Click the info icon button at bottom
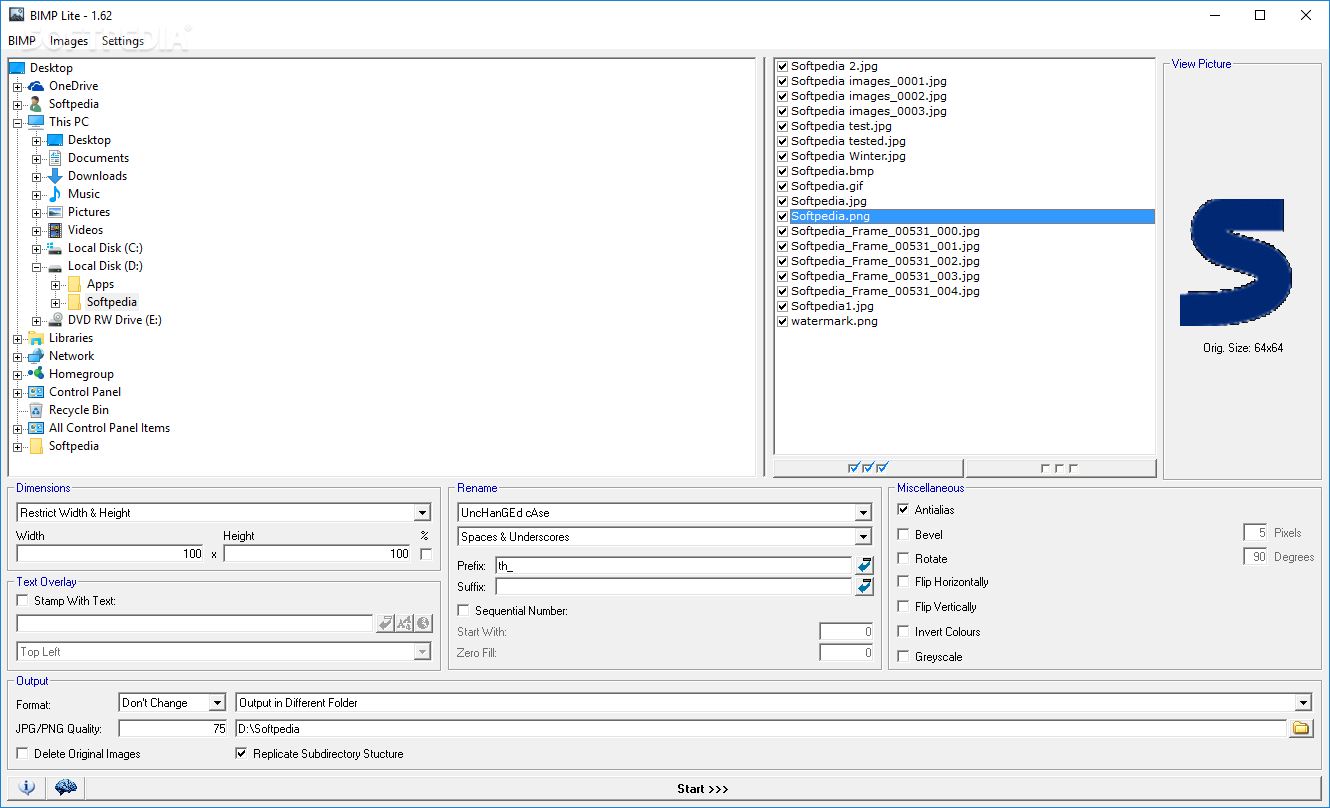The image size is (1330, 808). click(26, 788)
